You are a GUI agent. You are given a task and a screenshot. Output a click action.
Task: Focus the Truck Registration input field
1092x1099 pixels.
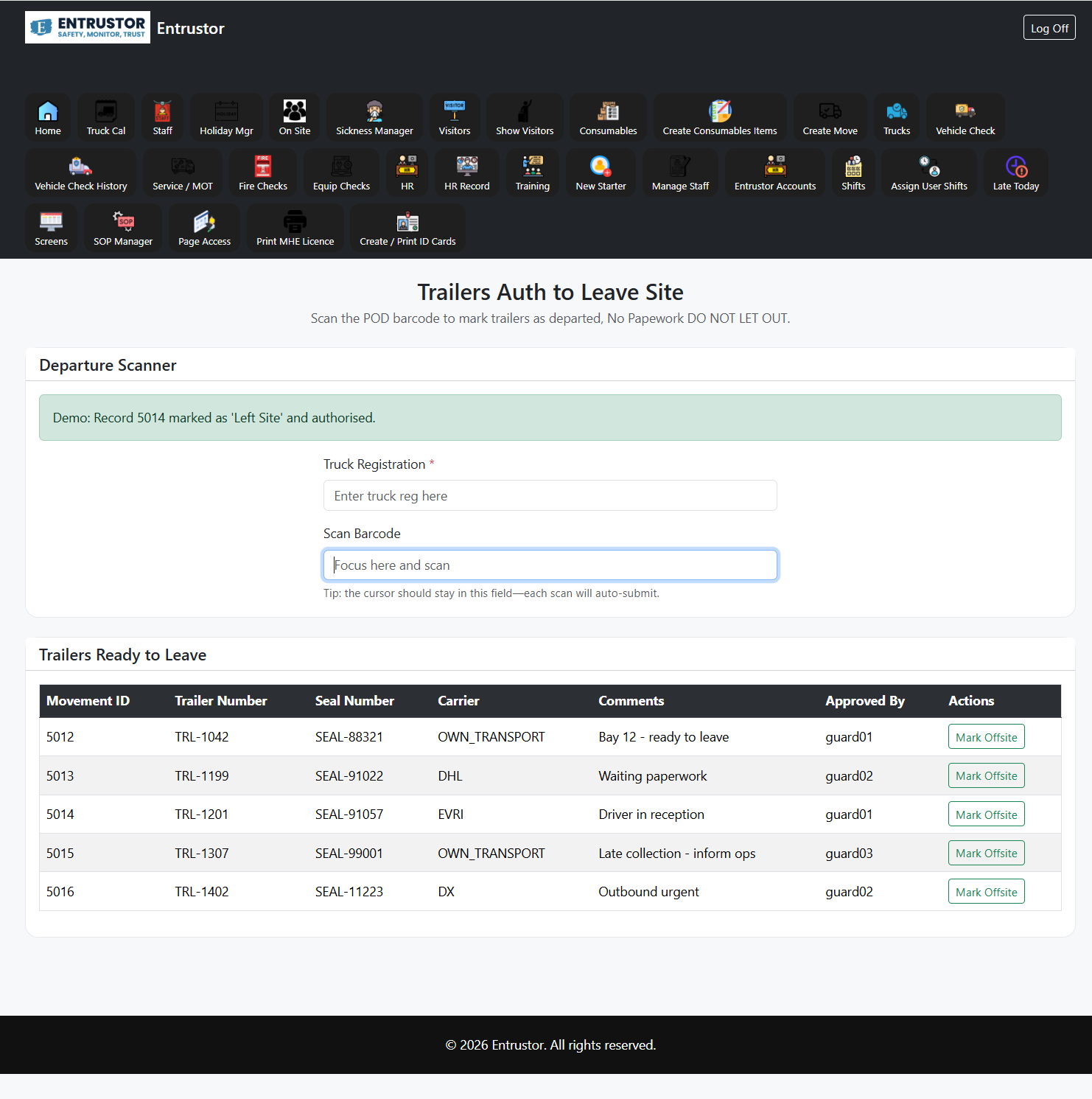(550, 496)
